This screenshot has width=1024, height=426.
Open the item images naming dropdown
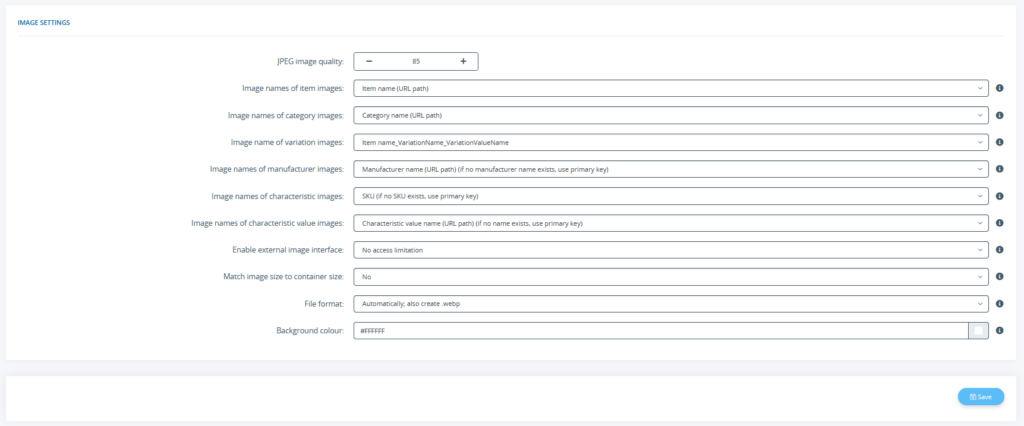[671, 88]
